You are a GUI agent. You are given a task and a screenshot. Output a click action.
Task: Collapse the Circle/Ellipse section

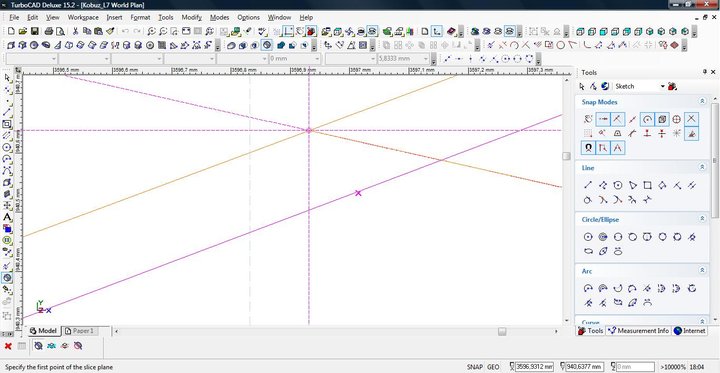pos(702,219)
